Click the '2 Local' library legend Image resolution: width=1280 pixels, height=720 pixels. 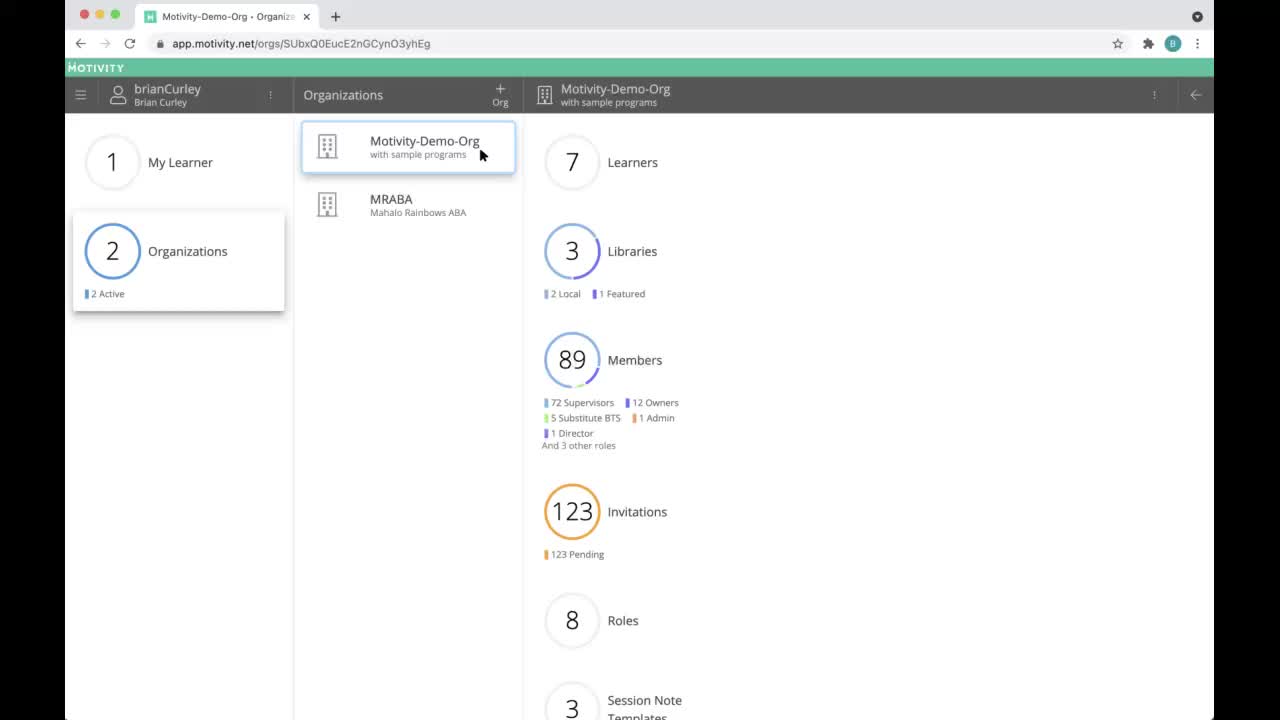tap(563, 294)
